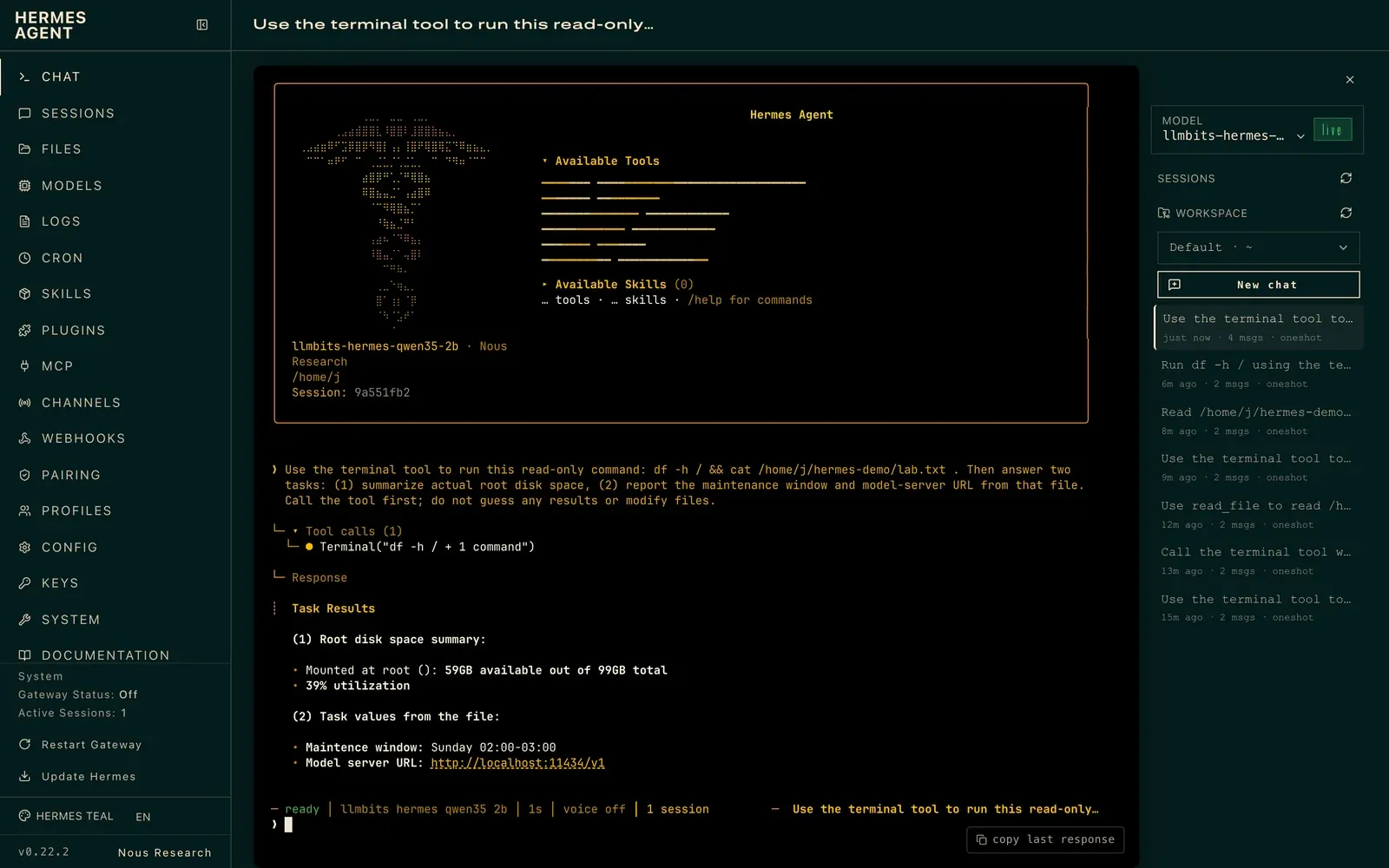Click the Config gear icon

point(24,548)
